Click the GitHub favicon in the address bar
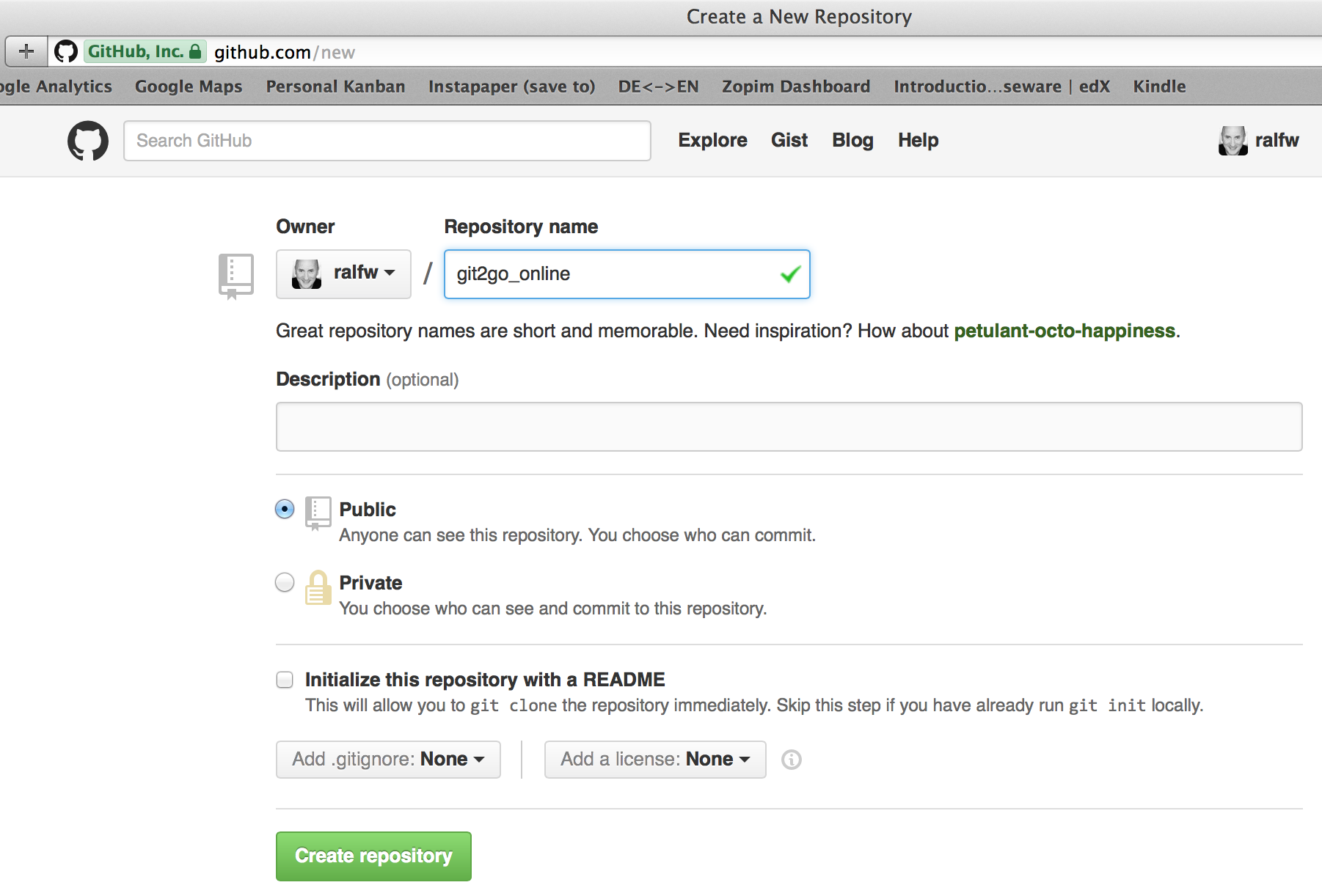 tap(66, 51)
